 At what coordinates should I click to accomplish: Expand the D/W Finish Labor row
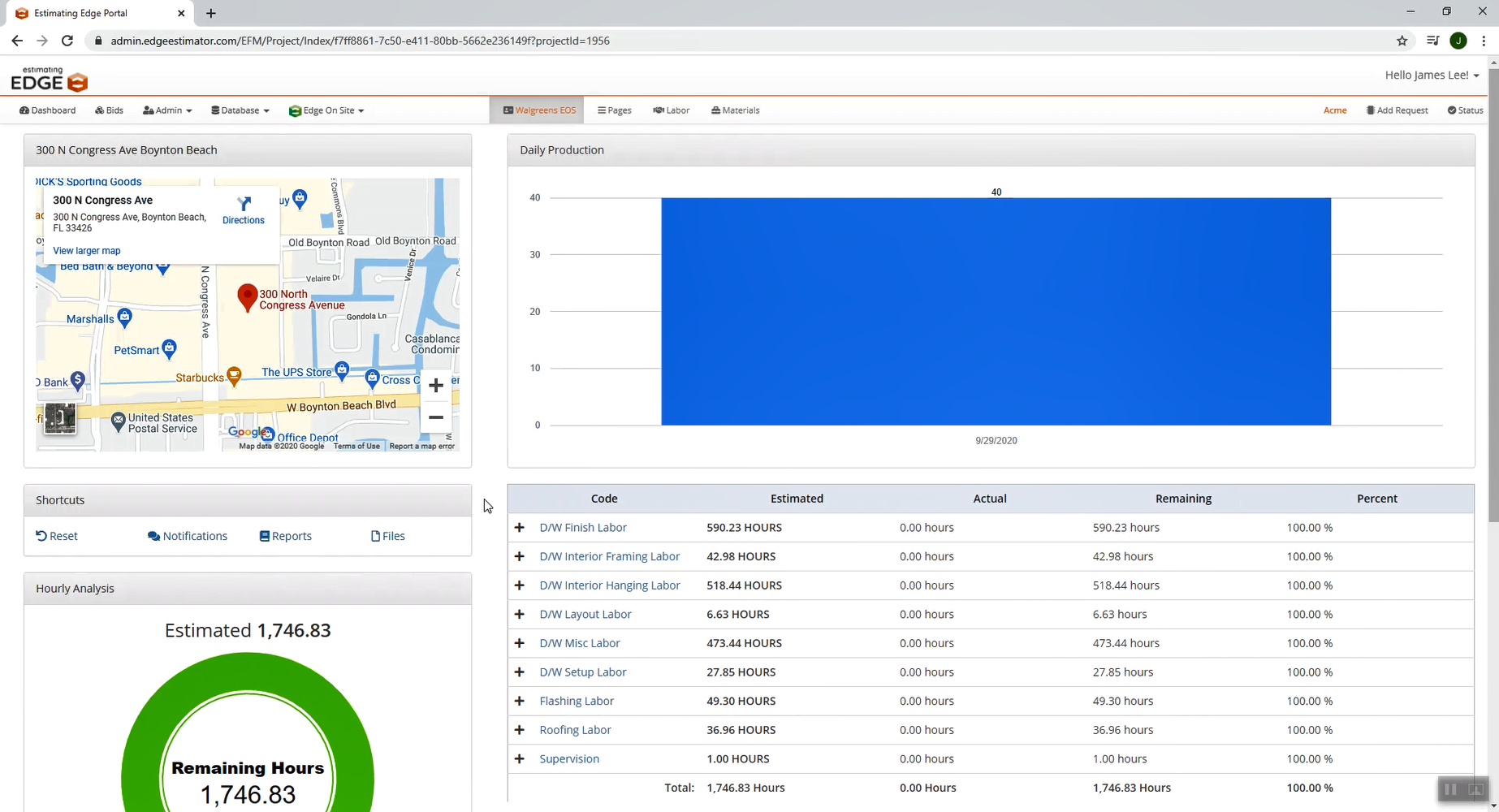[520, 527]
